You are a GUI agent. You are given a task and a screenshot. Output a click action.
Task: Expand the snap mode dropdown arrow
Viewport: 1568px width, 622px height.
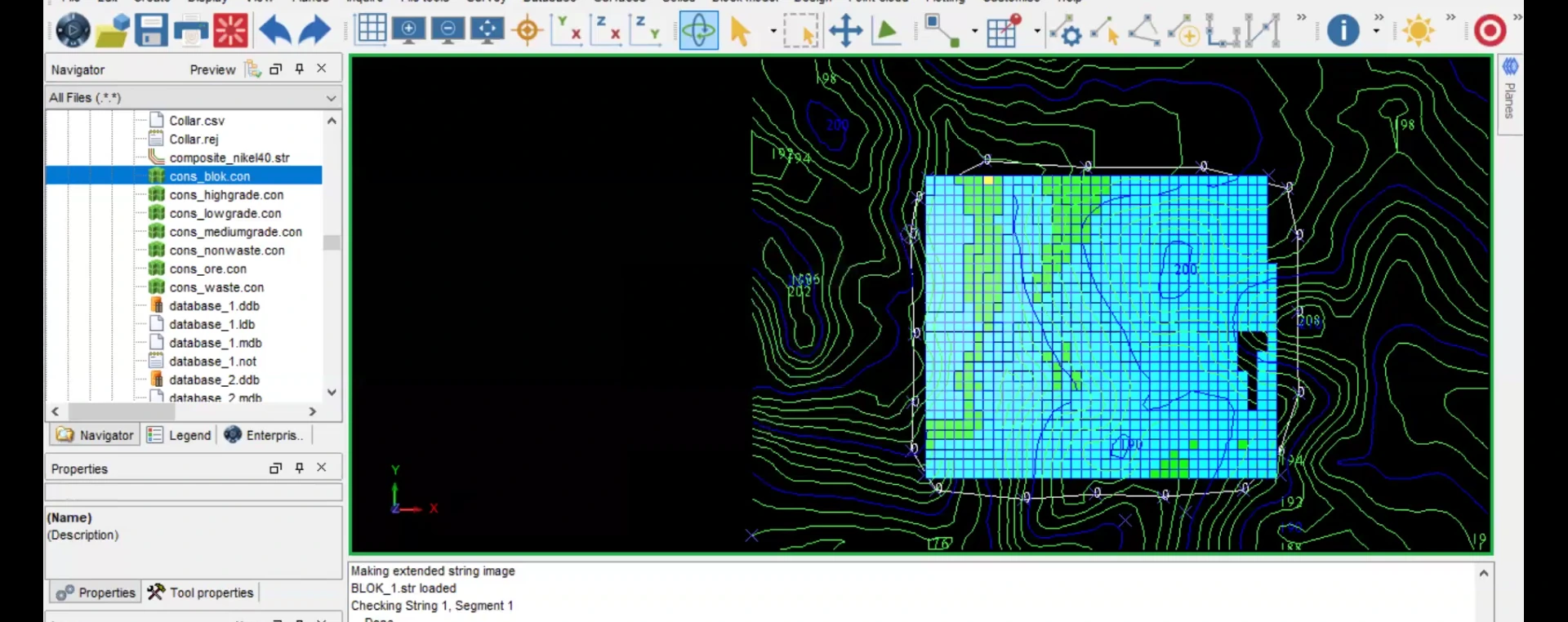[974, 32]
